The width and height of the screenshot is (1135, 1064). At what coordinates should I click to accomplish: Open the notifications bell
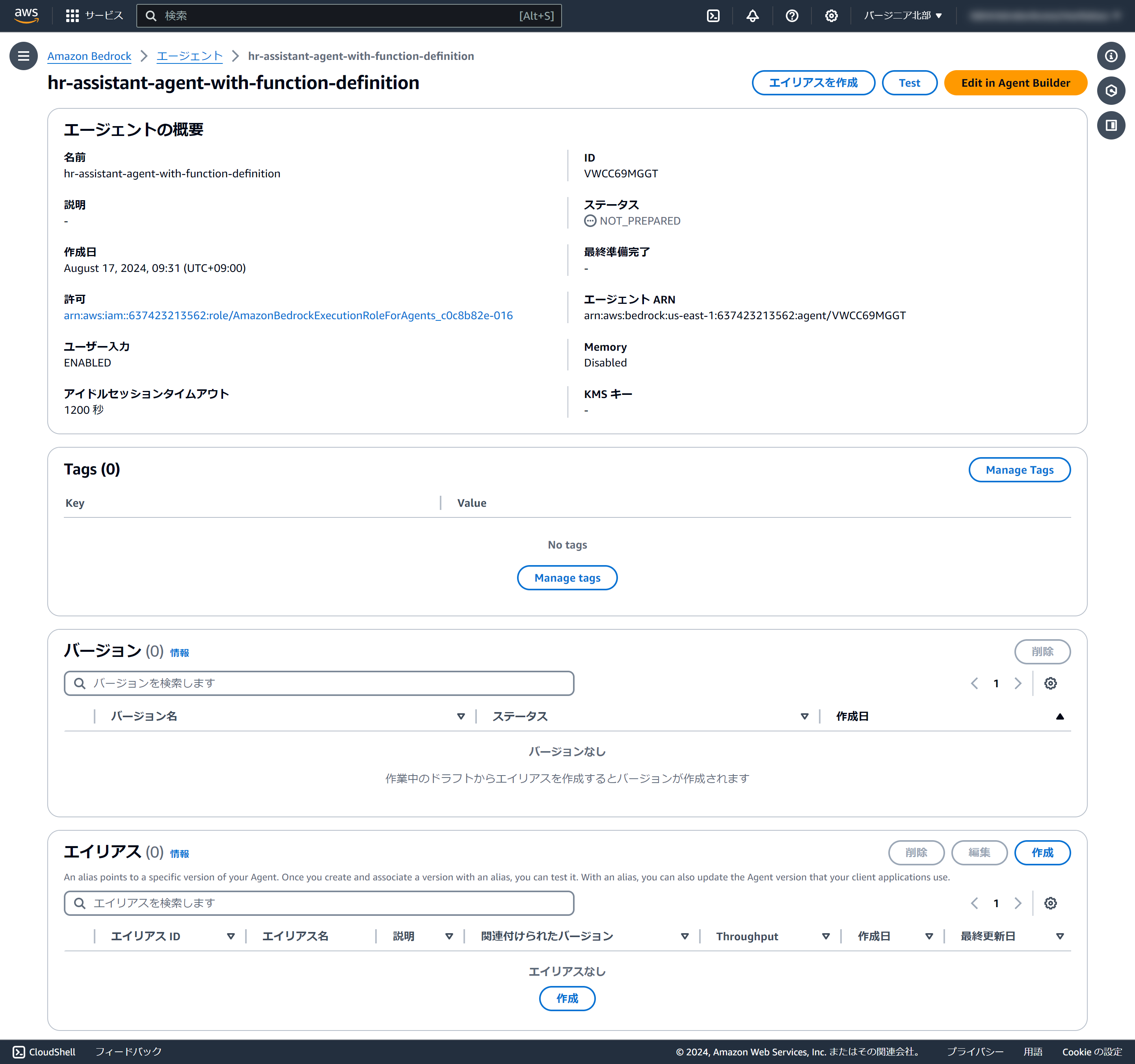[x=752, y=16]
